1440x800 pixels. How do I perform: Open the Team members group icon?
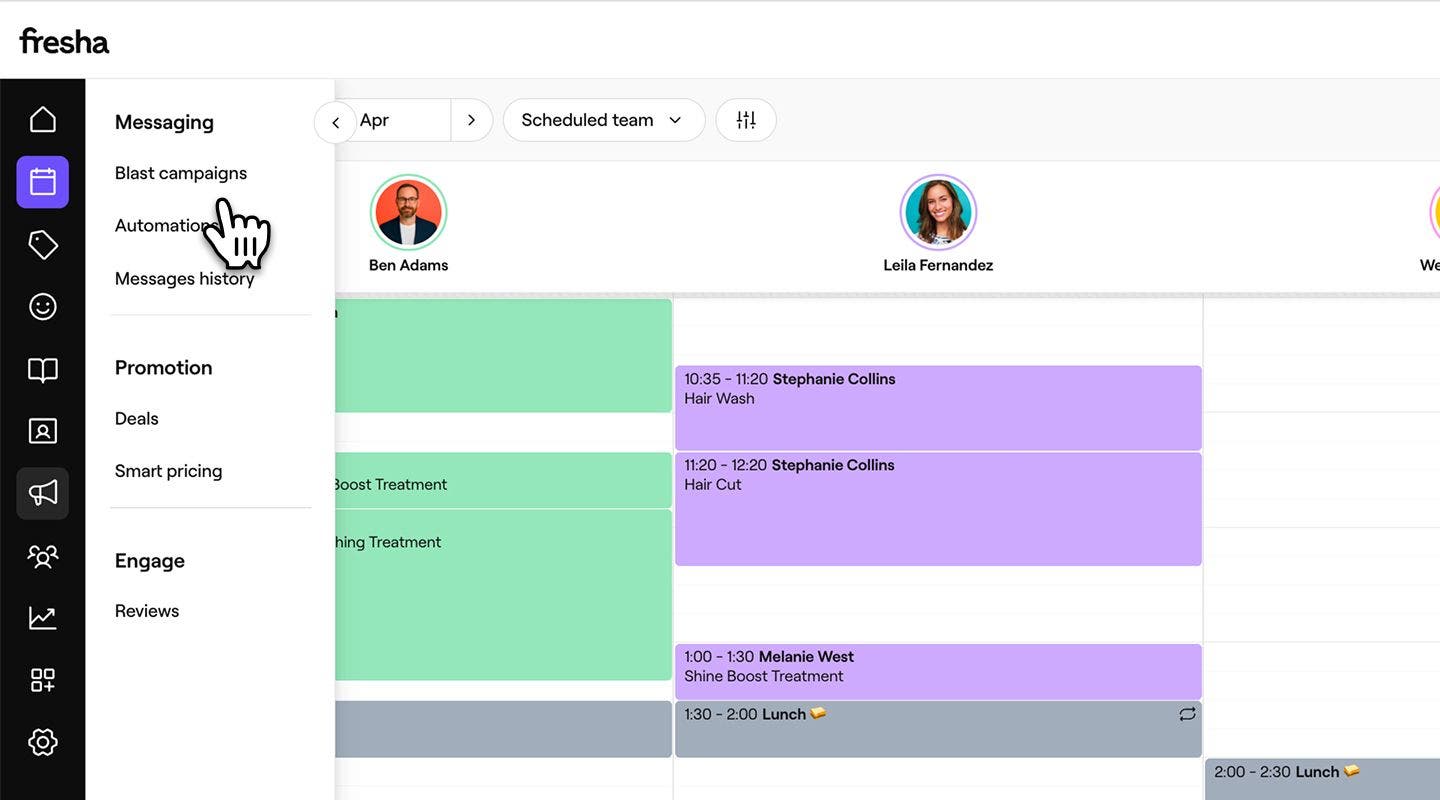[x=42, y=556]
